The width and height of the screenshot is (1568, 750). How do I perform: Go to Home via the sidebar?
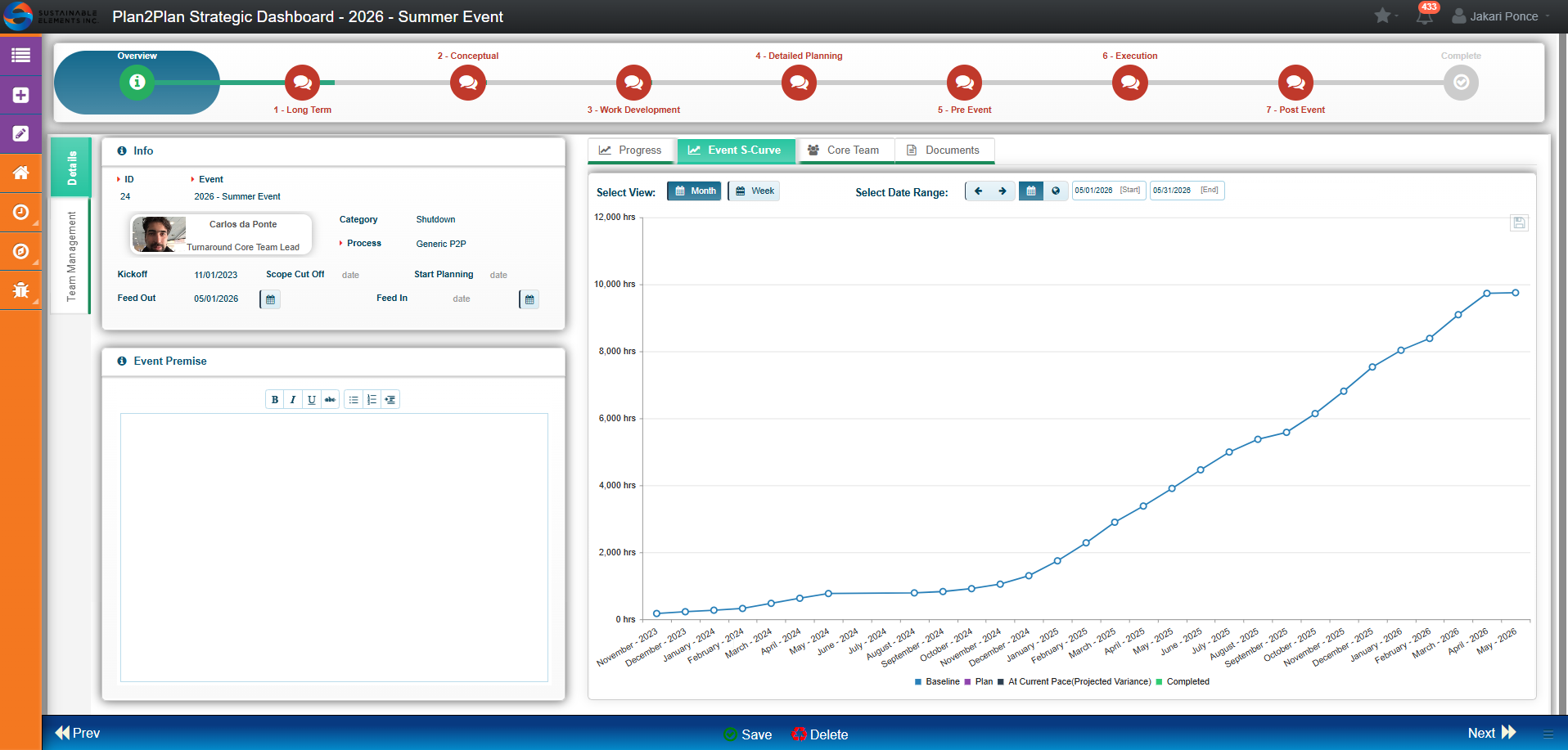tap(20, 173)
